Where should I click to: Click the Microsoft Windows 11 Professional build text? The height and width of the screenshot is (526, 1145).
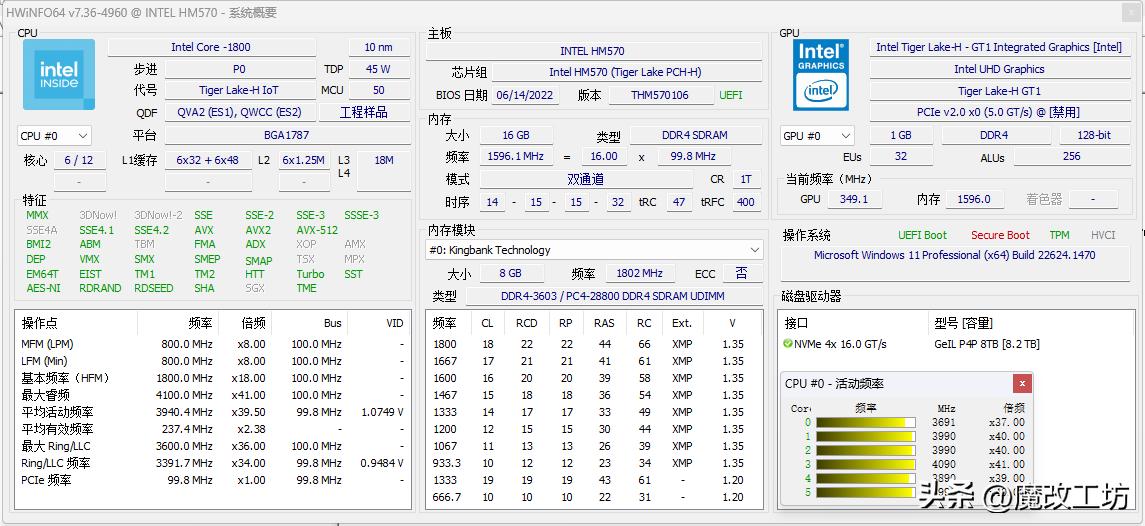click(x=954, y=256)
